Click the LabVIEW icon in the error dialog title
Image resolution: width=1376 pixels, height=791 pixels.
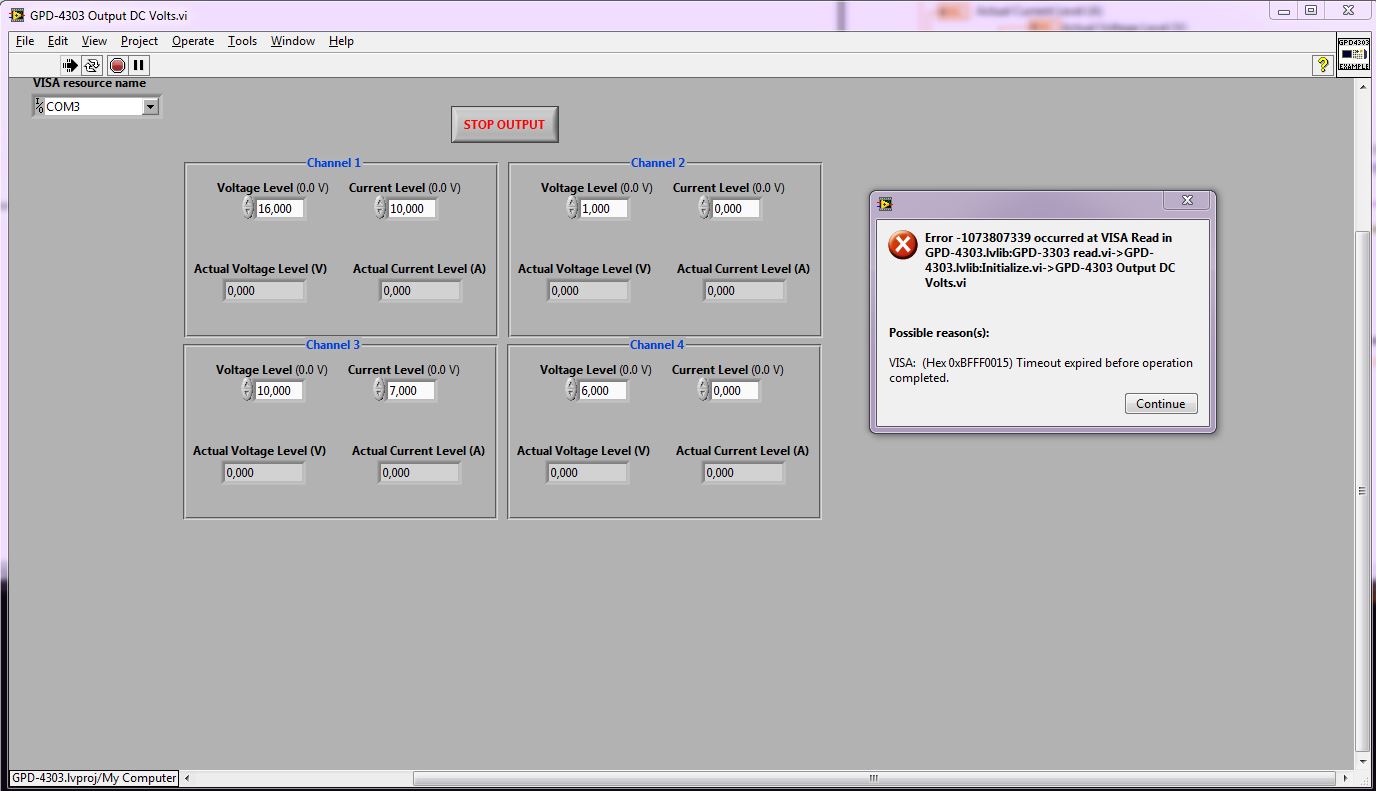point(885,203)
